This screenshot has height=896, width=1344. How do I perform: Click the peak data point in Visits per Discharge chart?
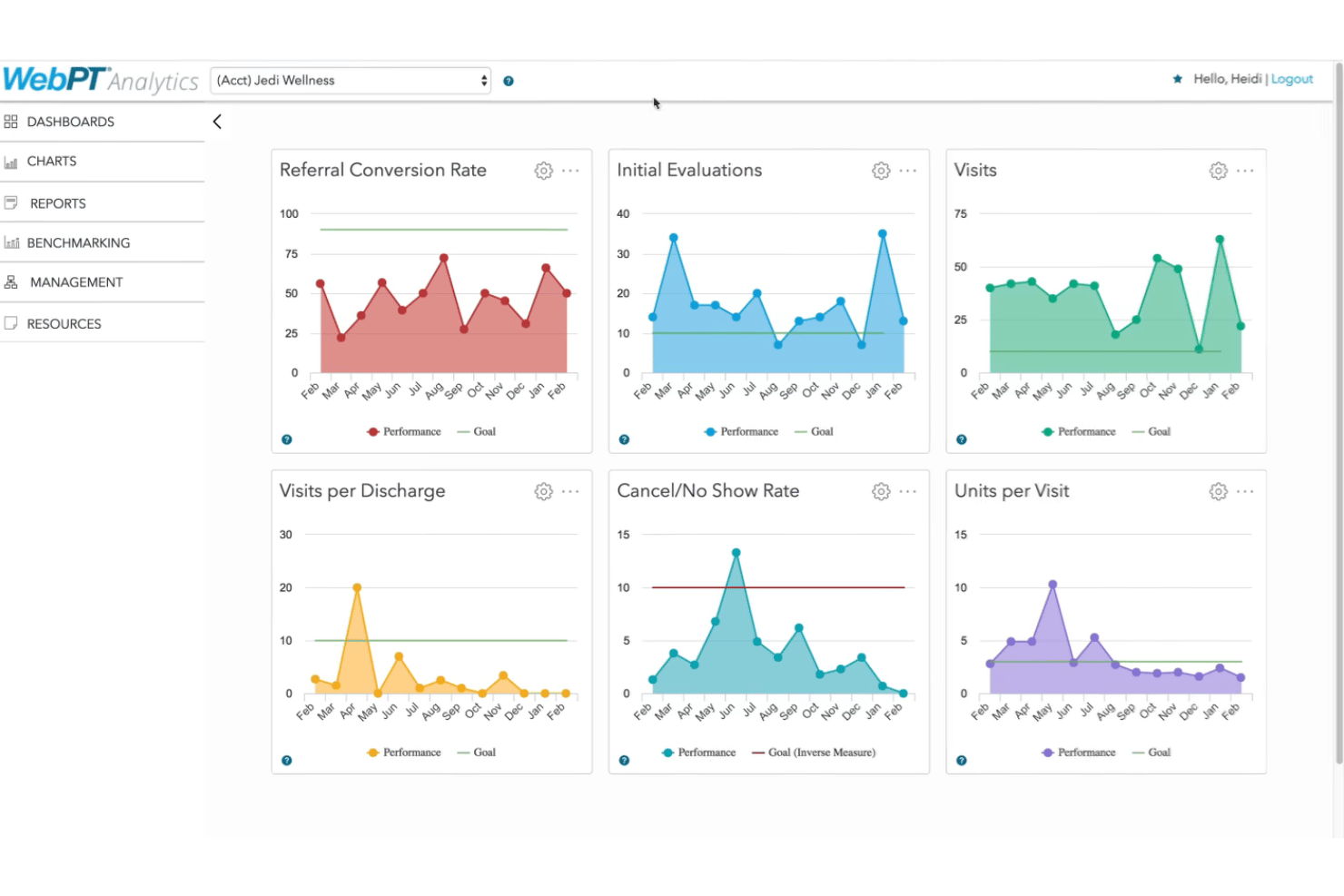[x=357, y=587]
